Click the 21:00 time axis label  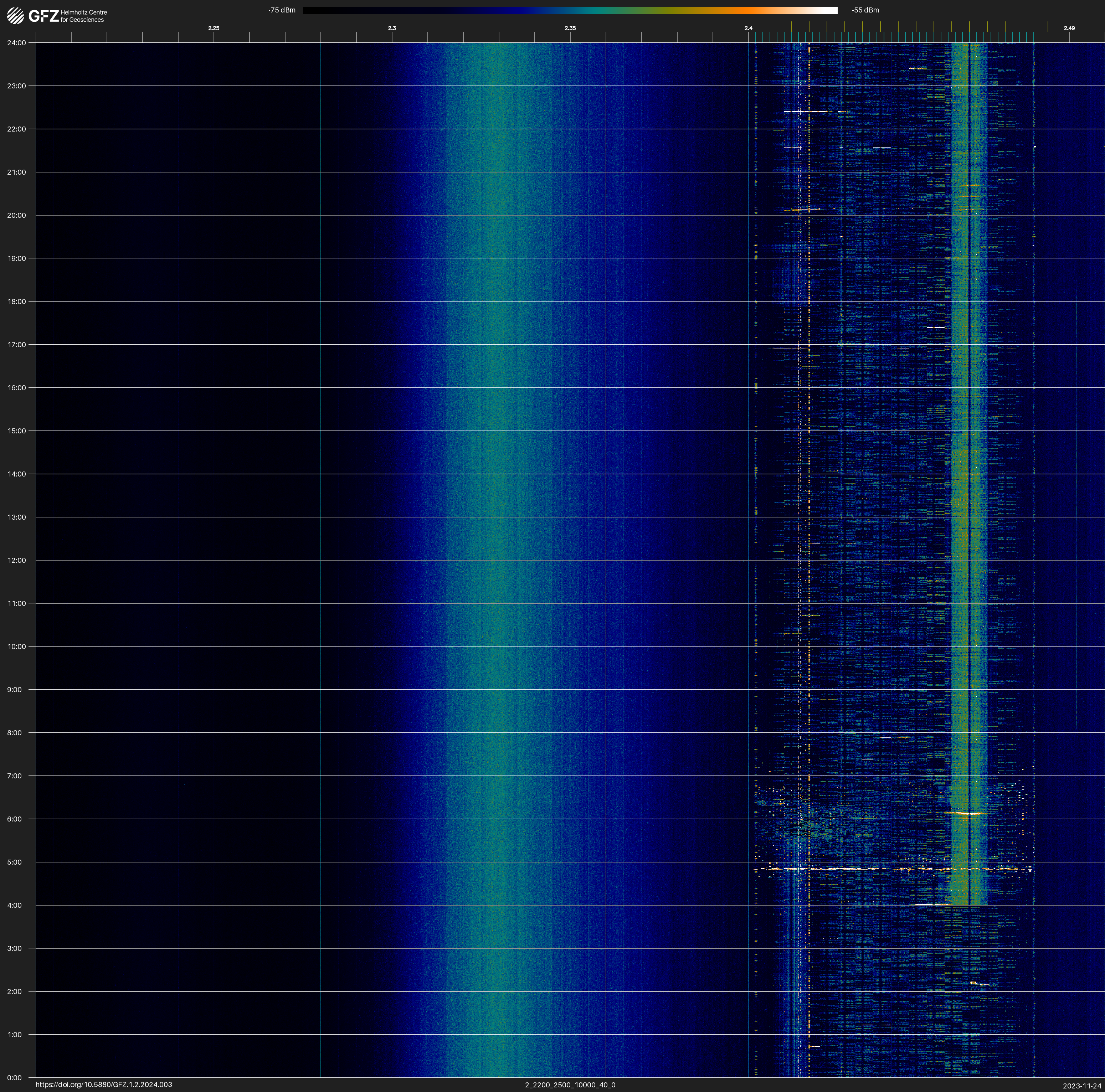point(17,172)
